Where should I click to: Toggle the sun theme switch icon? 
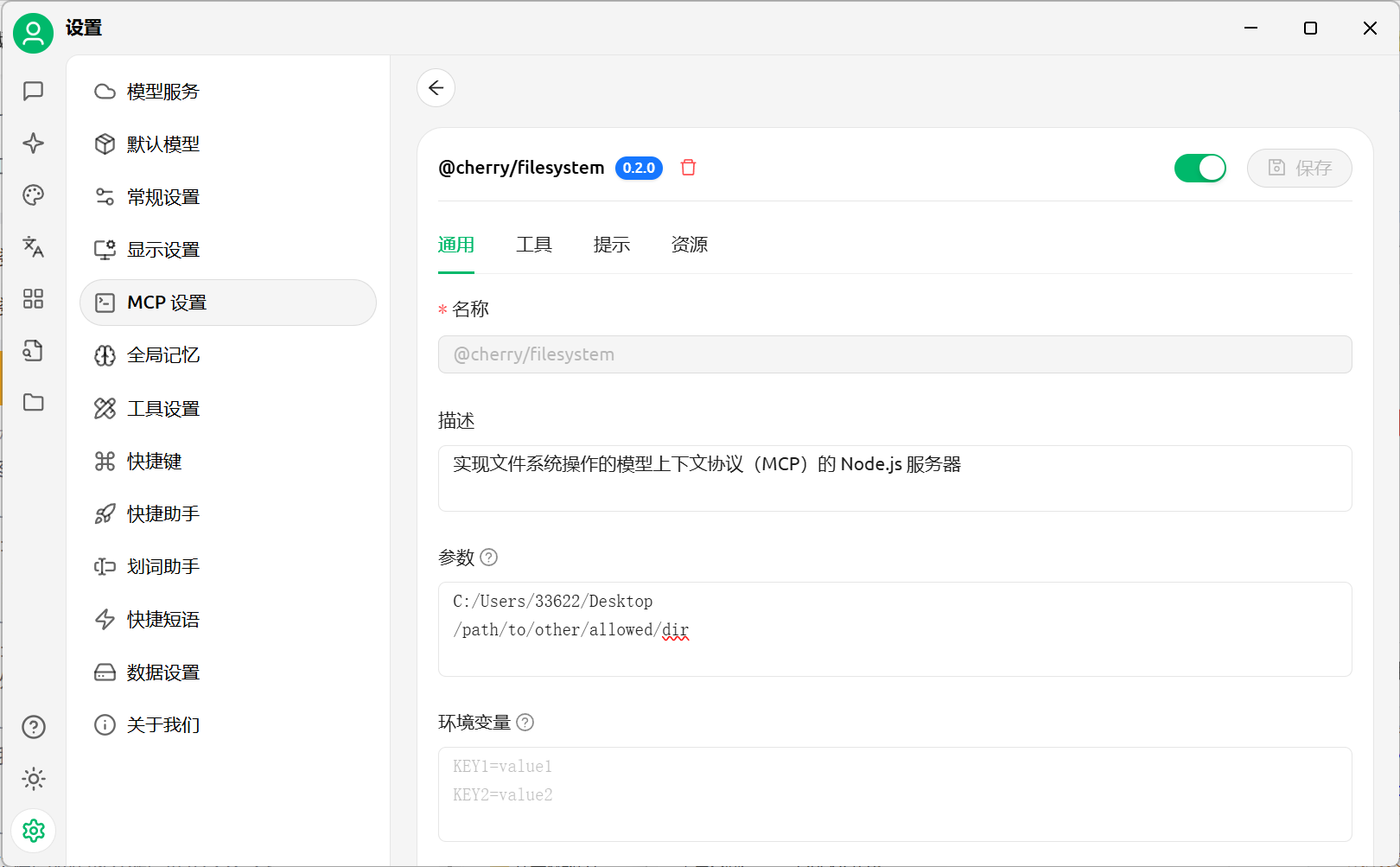click(x=34, y=779)
